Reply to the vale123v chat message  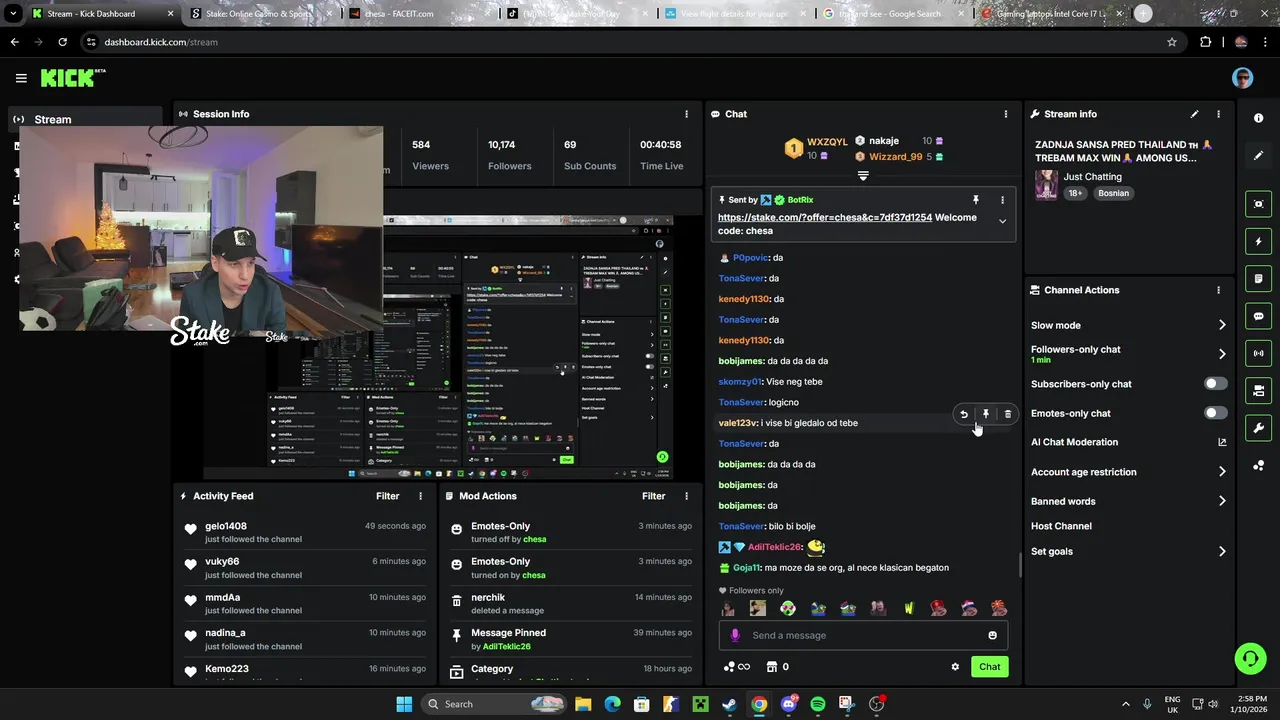coord(964,414)
